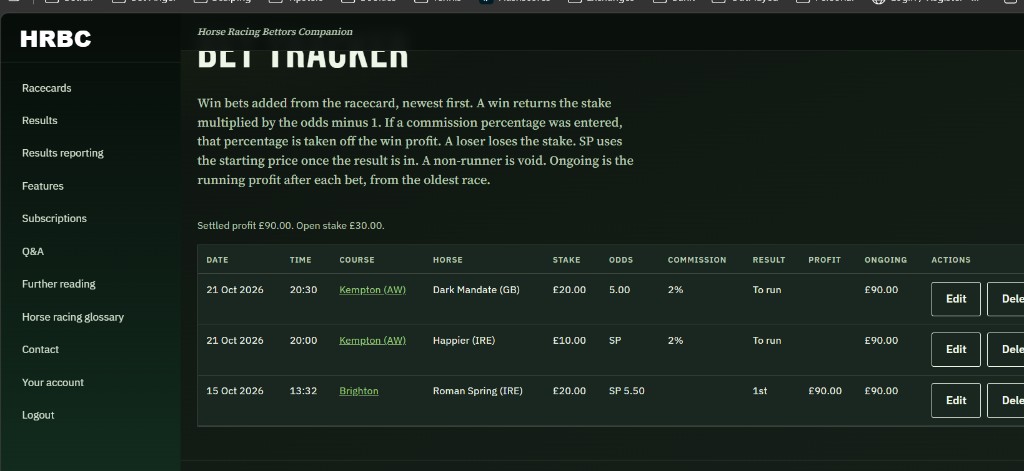The width and height of the screenshot is (1024, 471).
Task: Click the £20.00 stake for Dark Mandate
Action: coord(569,289)
